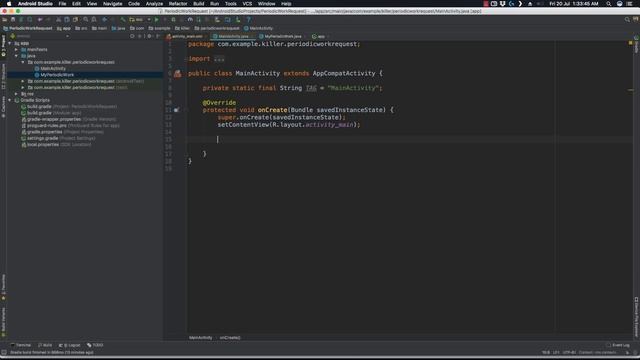The image size is (640, 360).
Task: Click the MainActivity editor breadcrumb at bottom
Action: click(200, 338)
